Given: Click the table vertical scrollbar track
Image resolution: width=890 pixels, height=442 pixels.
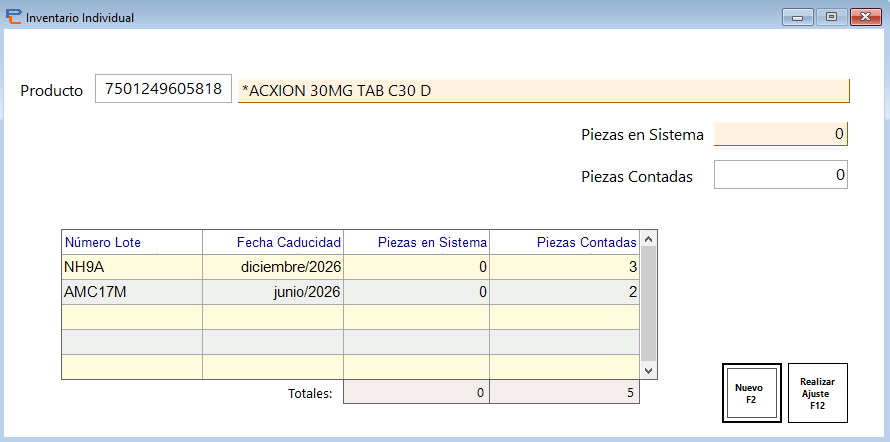Looking at the screenshot, I should [x=649, y=304].
